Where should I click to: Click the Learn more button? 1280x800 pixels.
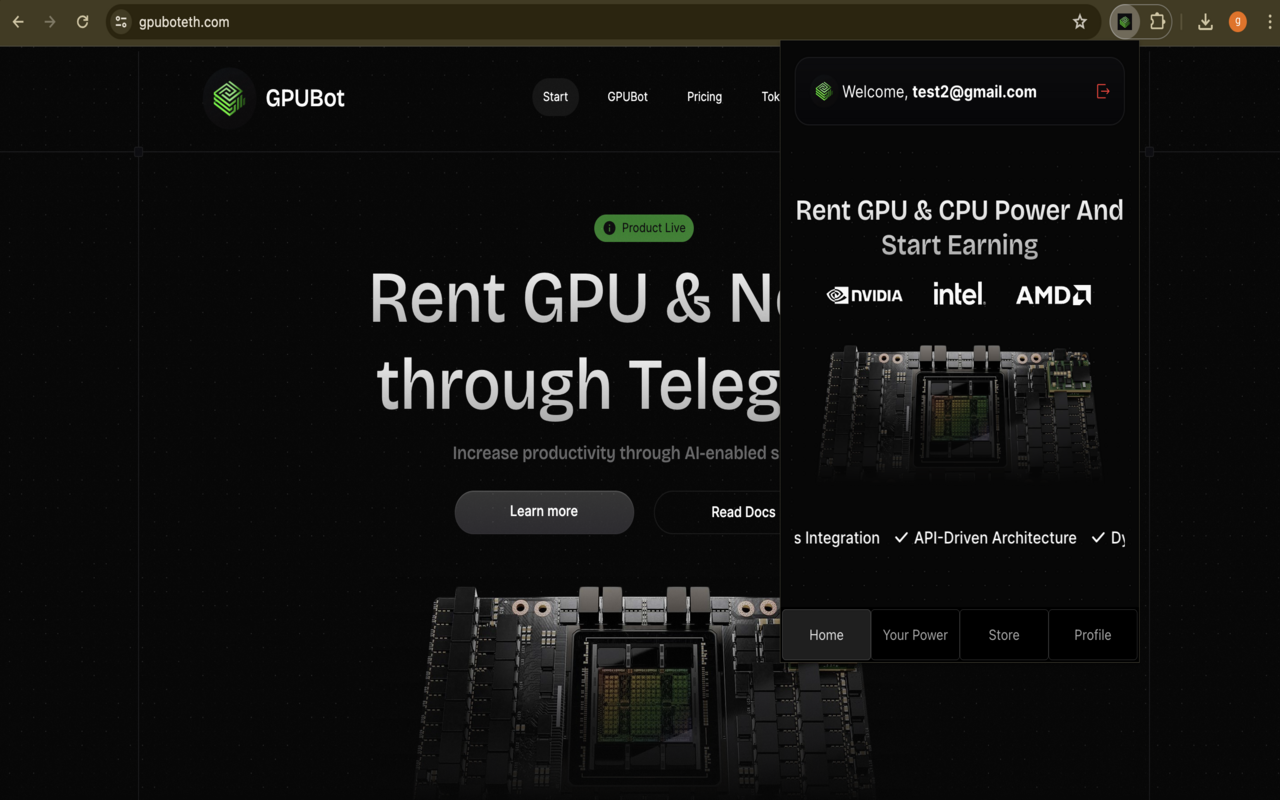[544, 512]
